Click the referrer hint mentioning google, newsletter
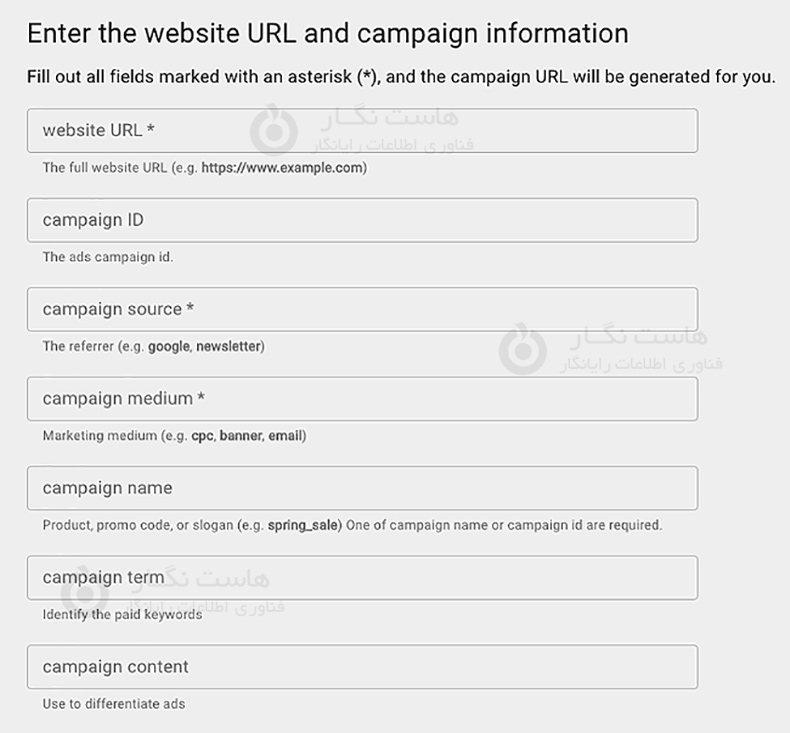Screen dimensions: 790x733 click(x=153, y=346)
